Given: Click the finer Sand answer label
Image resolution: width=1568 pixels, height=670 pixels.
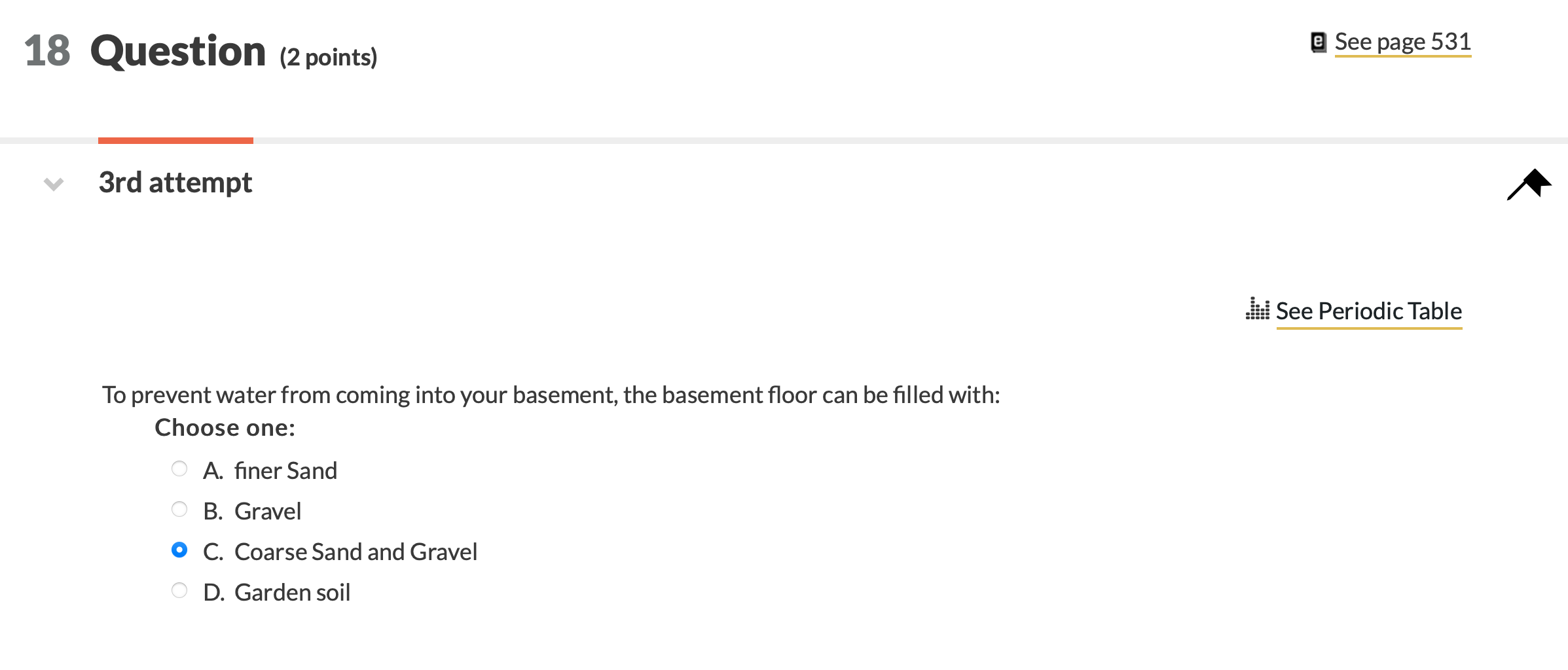Looking at the screenshot, I should [x=285, y=470].
